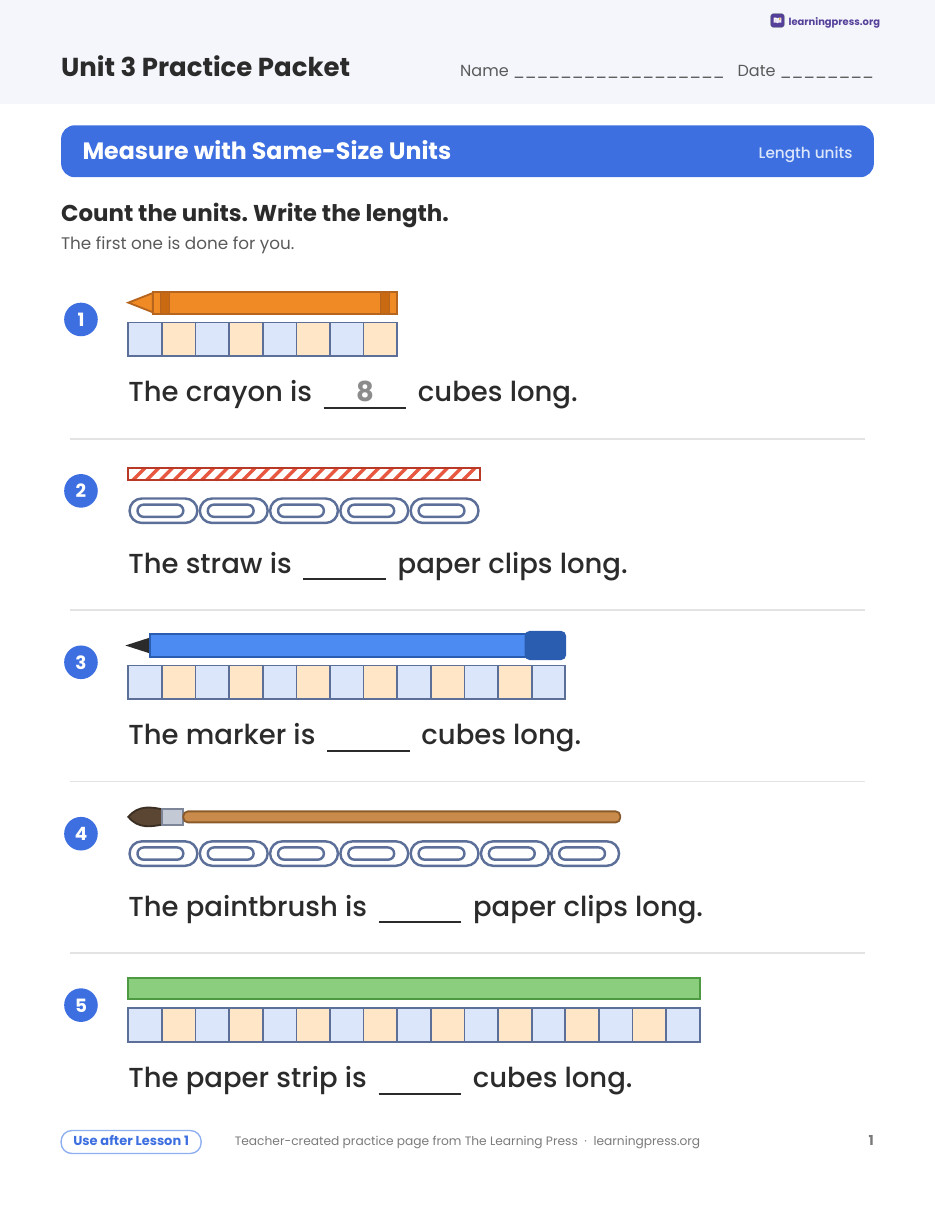Viewport: 935px width, 1210px height.
Task: Click the paper strip answer blank
Action: 420,1082
